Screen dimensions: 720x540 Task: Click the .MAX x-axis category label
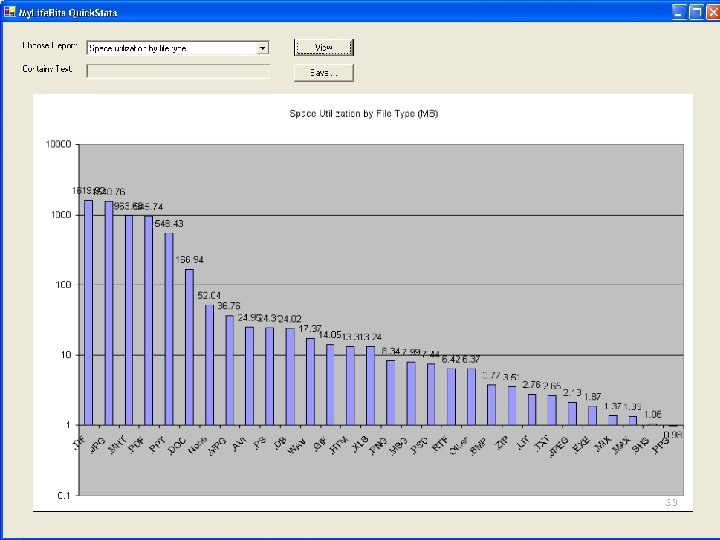[x=621, y=445]
